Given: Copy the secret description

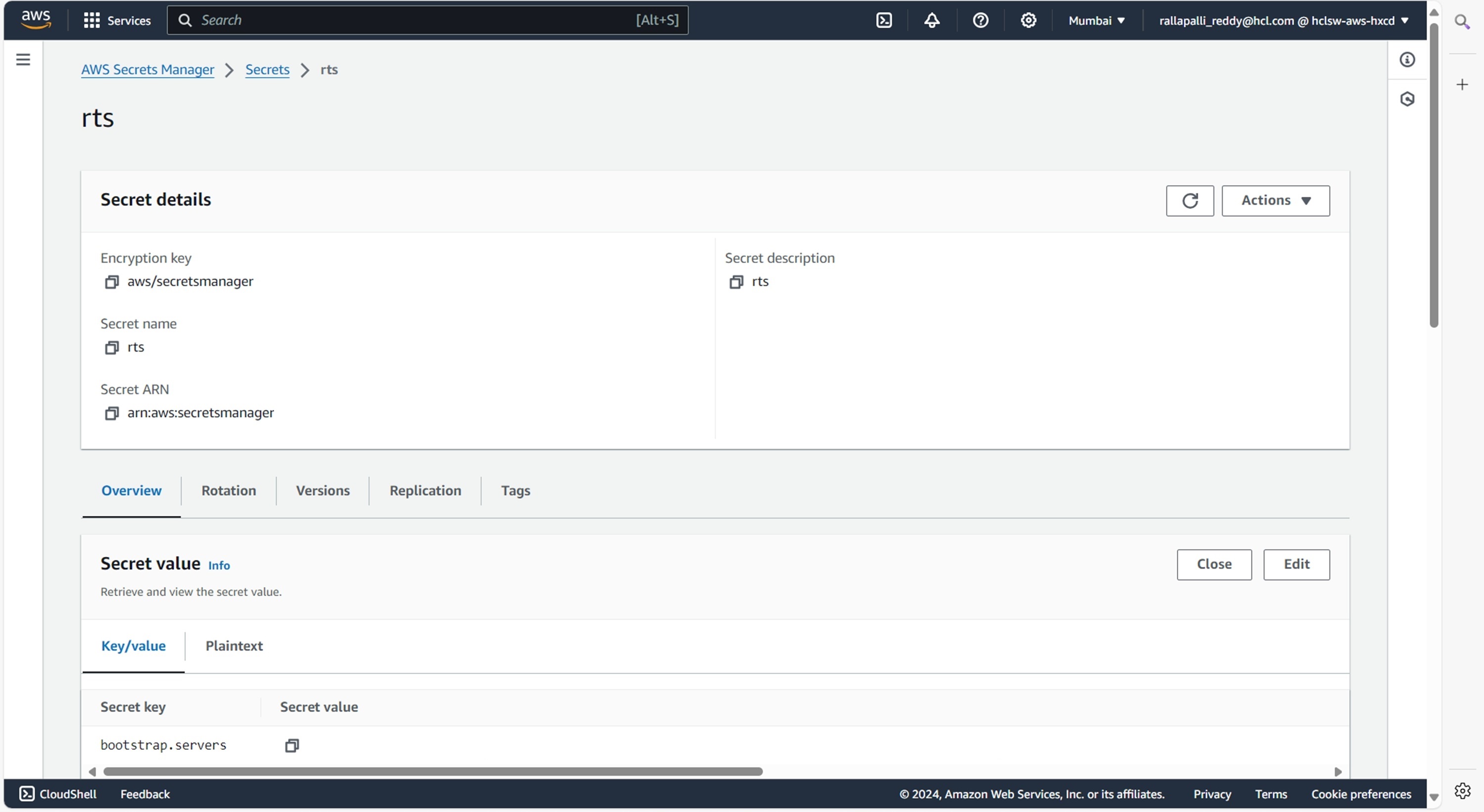Looking at the screenshot, I should click(x=736, y=281).
